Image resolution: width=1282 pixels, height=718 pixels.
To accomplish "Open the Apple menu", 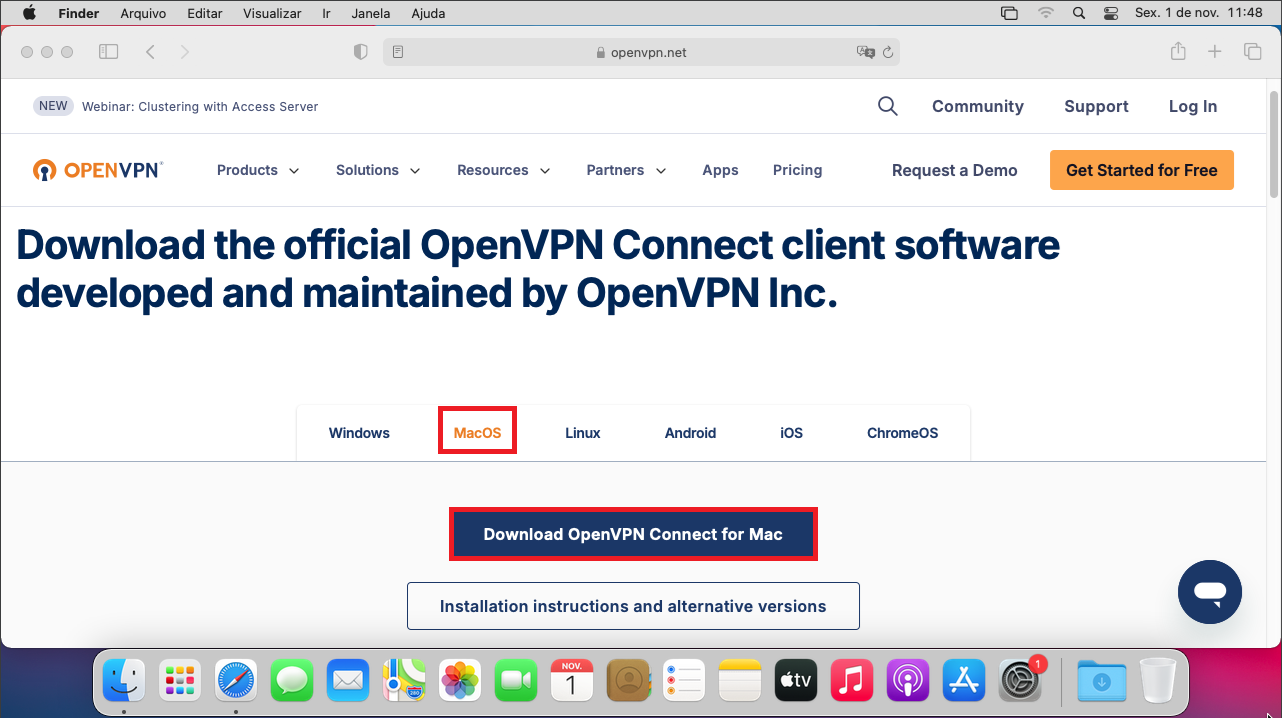I will 29,13.
